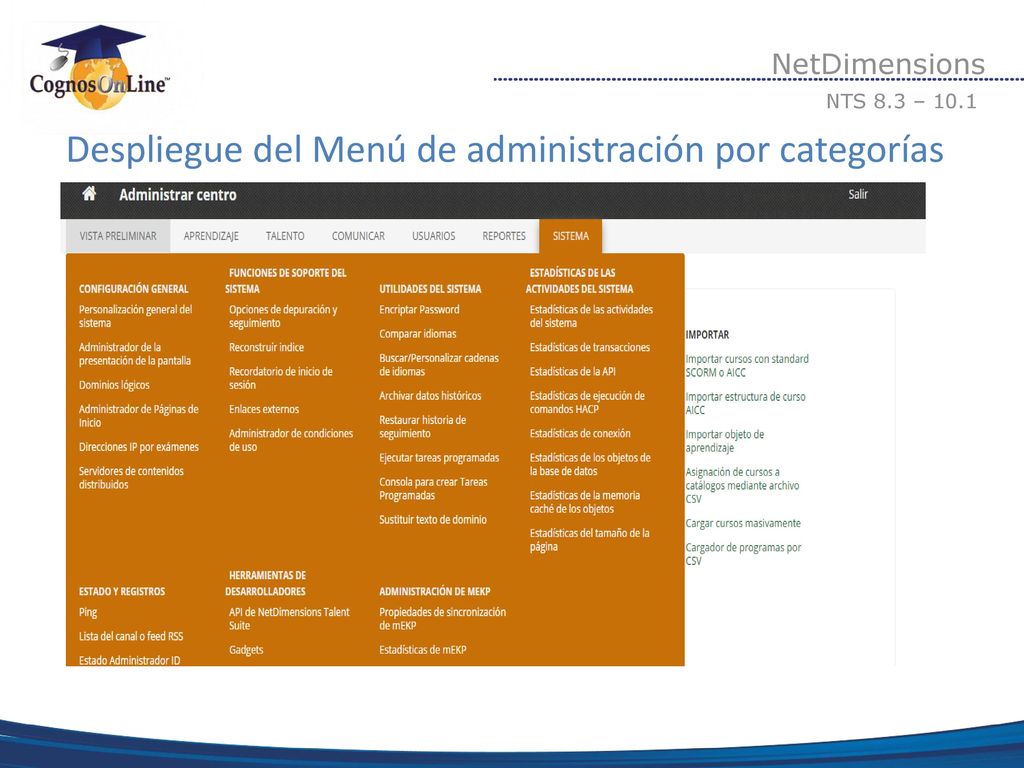Open the Talento tab

click(285, 236)
